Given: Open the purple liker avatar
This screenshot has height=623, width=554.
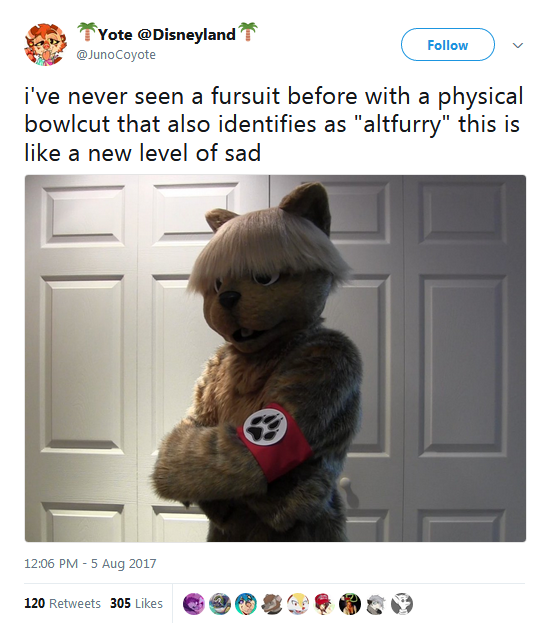Looking at the screenshot, I should [x=194, y=604].
